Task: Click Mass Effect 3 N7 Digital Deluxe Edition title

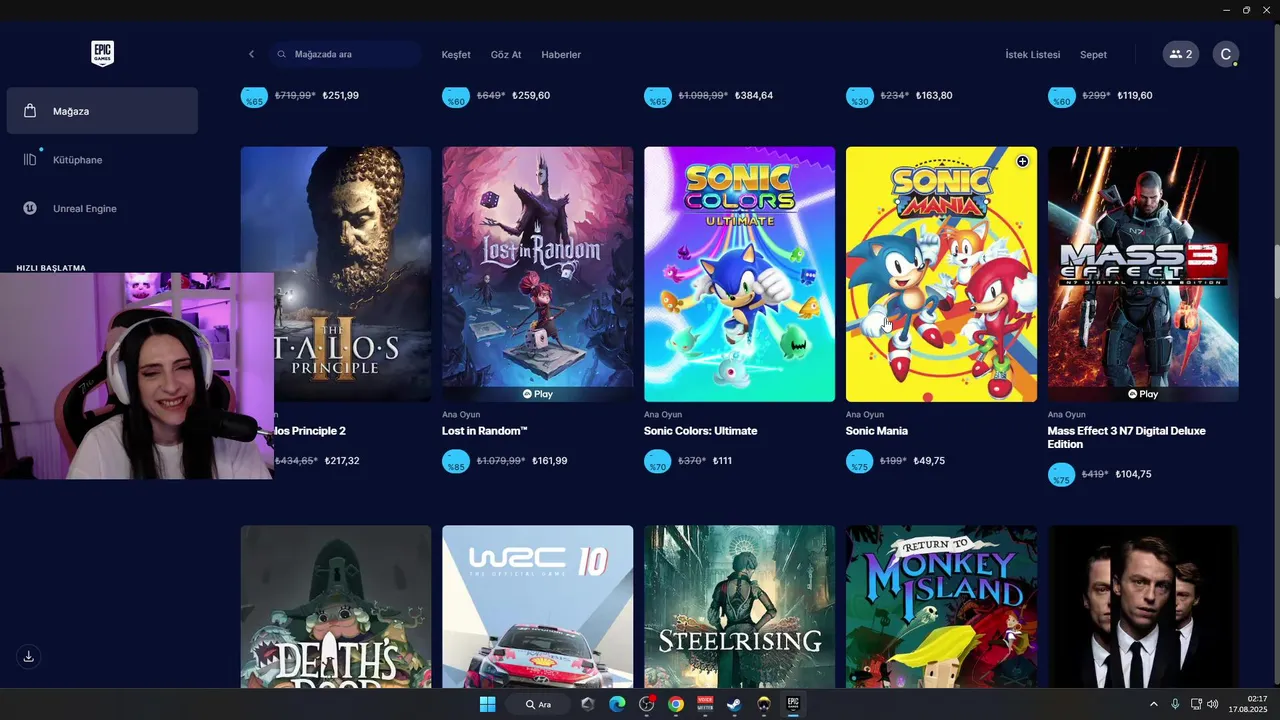Action: point(1126,437)
